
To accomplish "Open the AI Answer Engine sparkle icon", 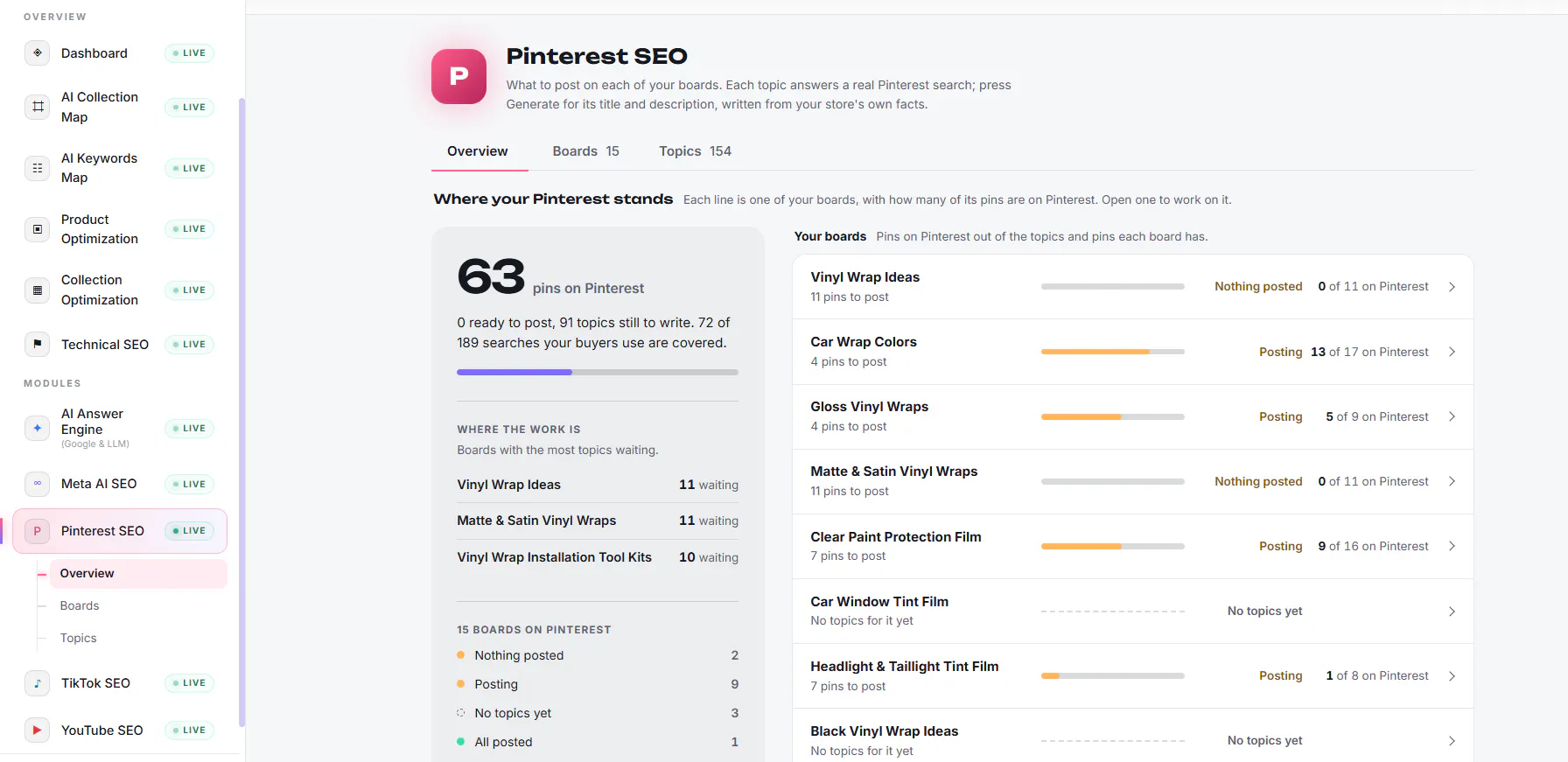I will click(x=37, y=429).
